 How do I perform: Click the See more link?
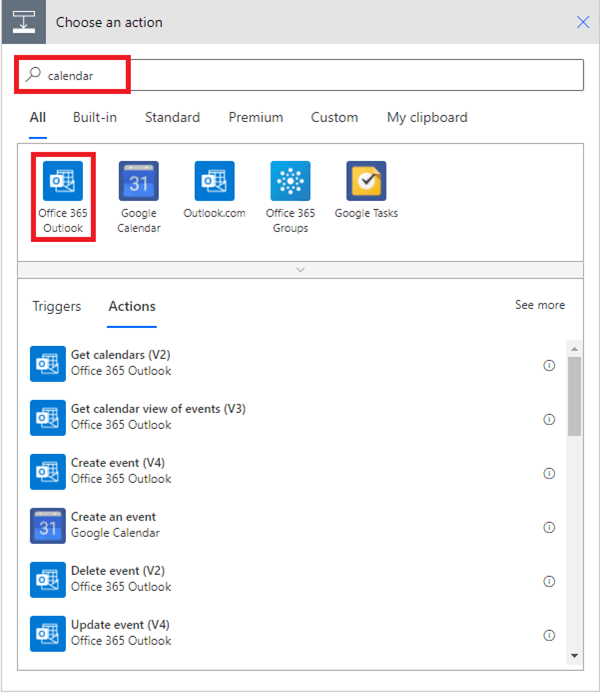[x=539, y=305]
